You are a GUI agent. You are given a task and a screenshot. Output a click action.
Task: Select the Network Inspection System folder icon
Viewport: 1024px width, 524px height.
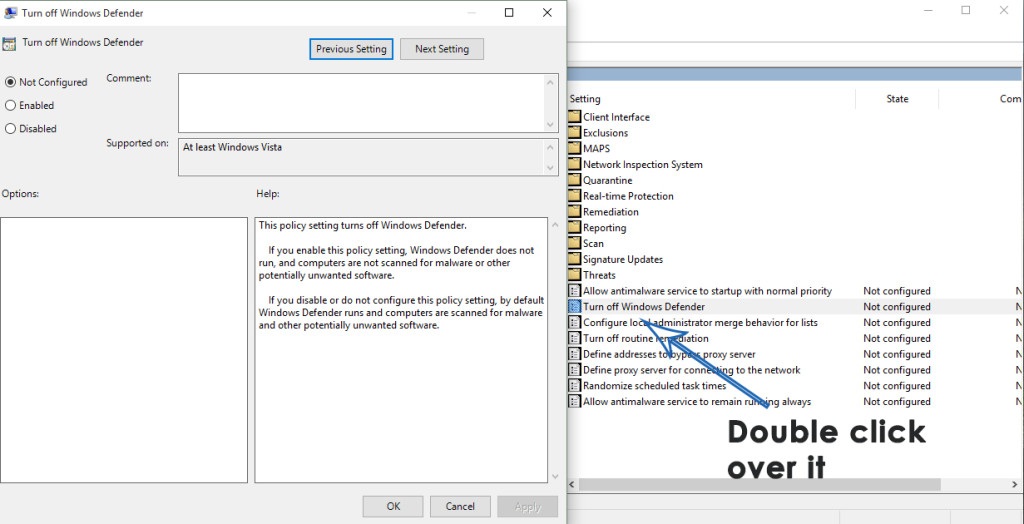click(574, 164)
